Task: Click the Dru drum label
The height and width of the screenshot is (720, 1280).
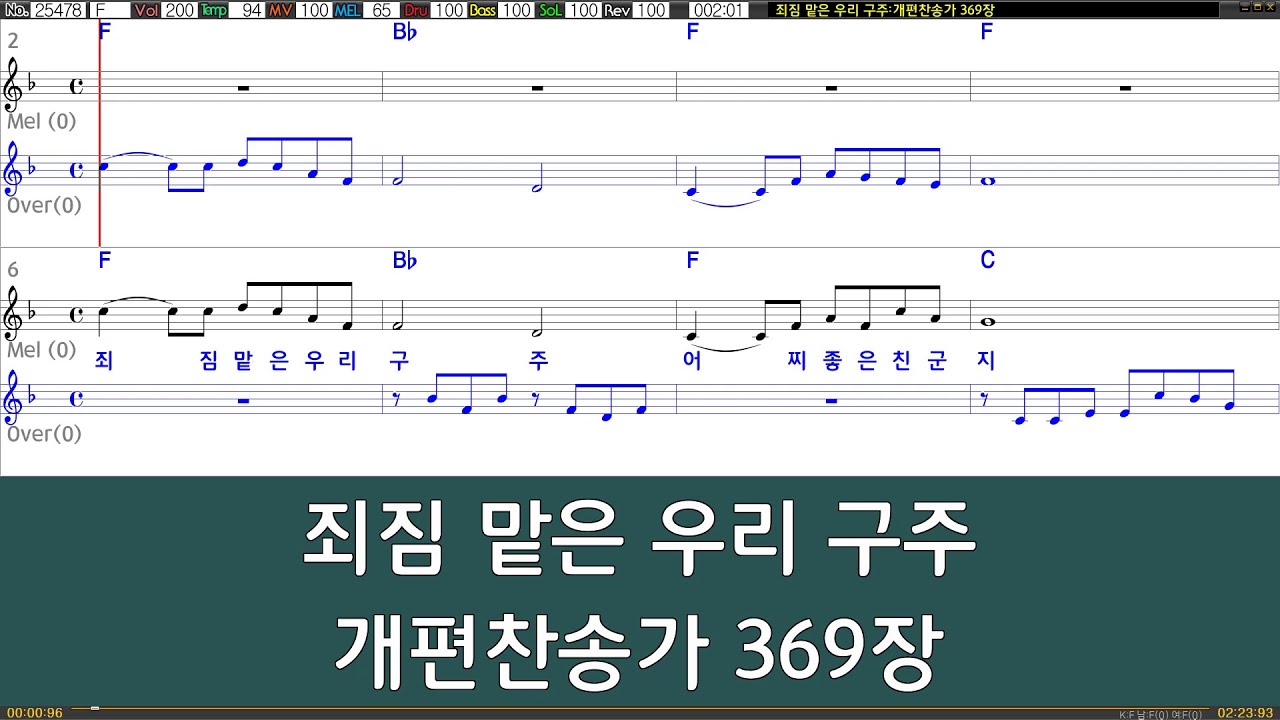Action: [415, 10]
